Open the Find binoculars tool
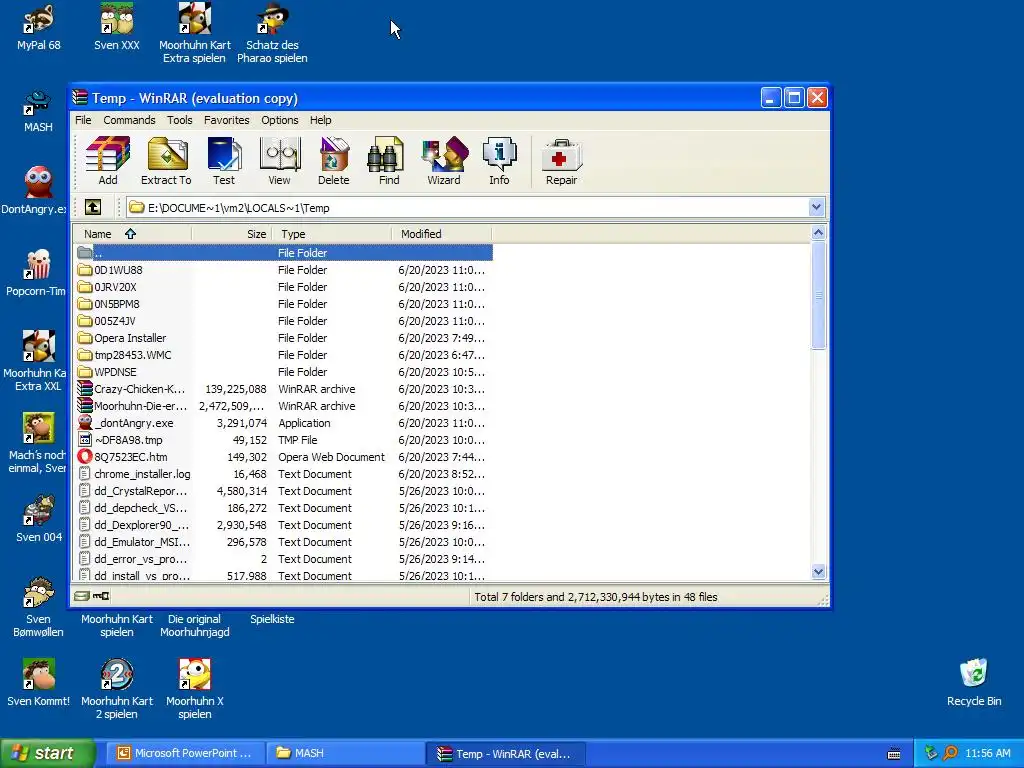The height and width of the screenshot is (768, 1024). point(389,161)
